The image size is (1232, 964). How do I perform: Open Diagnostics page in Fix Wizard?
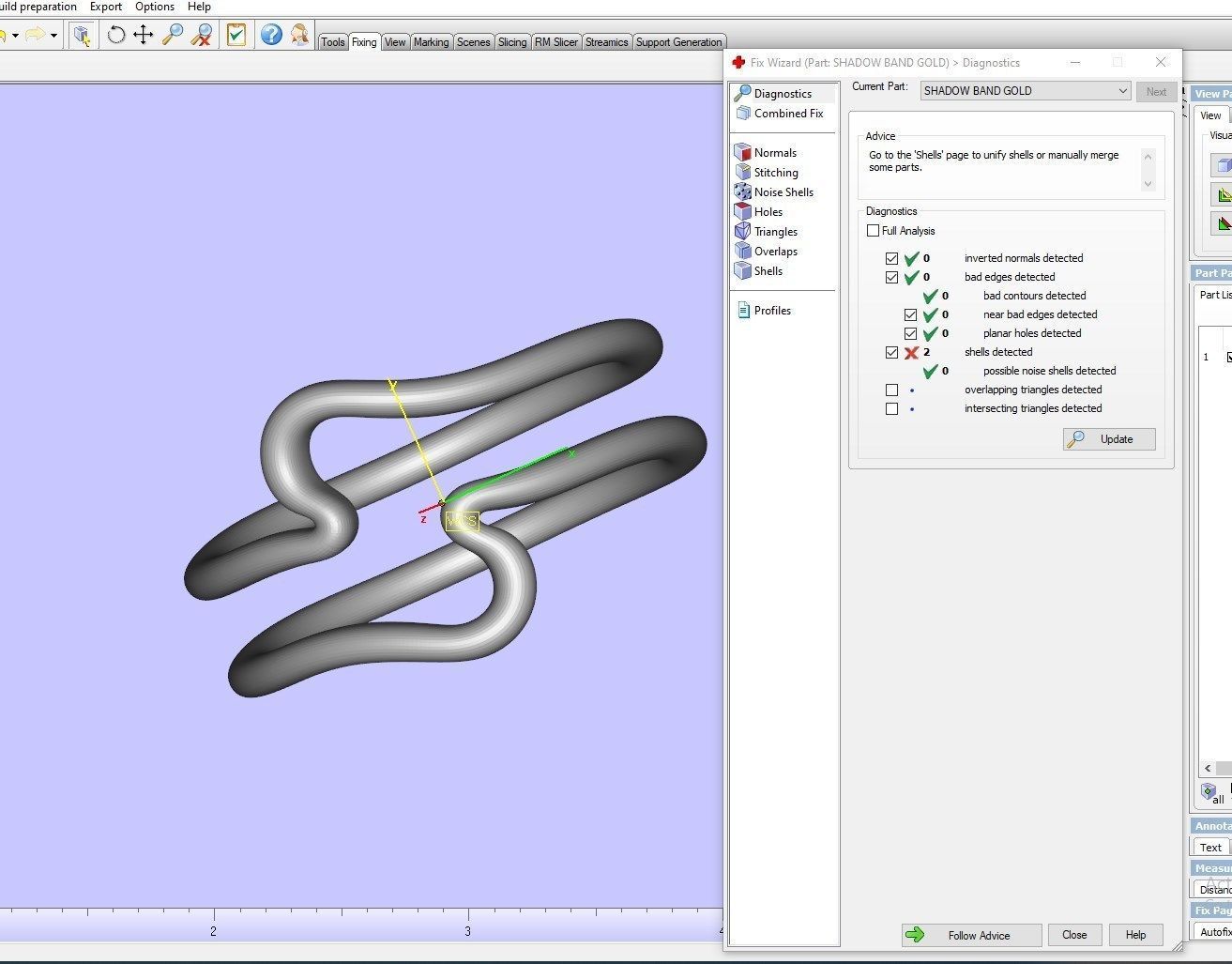click(783, 94)
